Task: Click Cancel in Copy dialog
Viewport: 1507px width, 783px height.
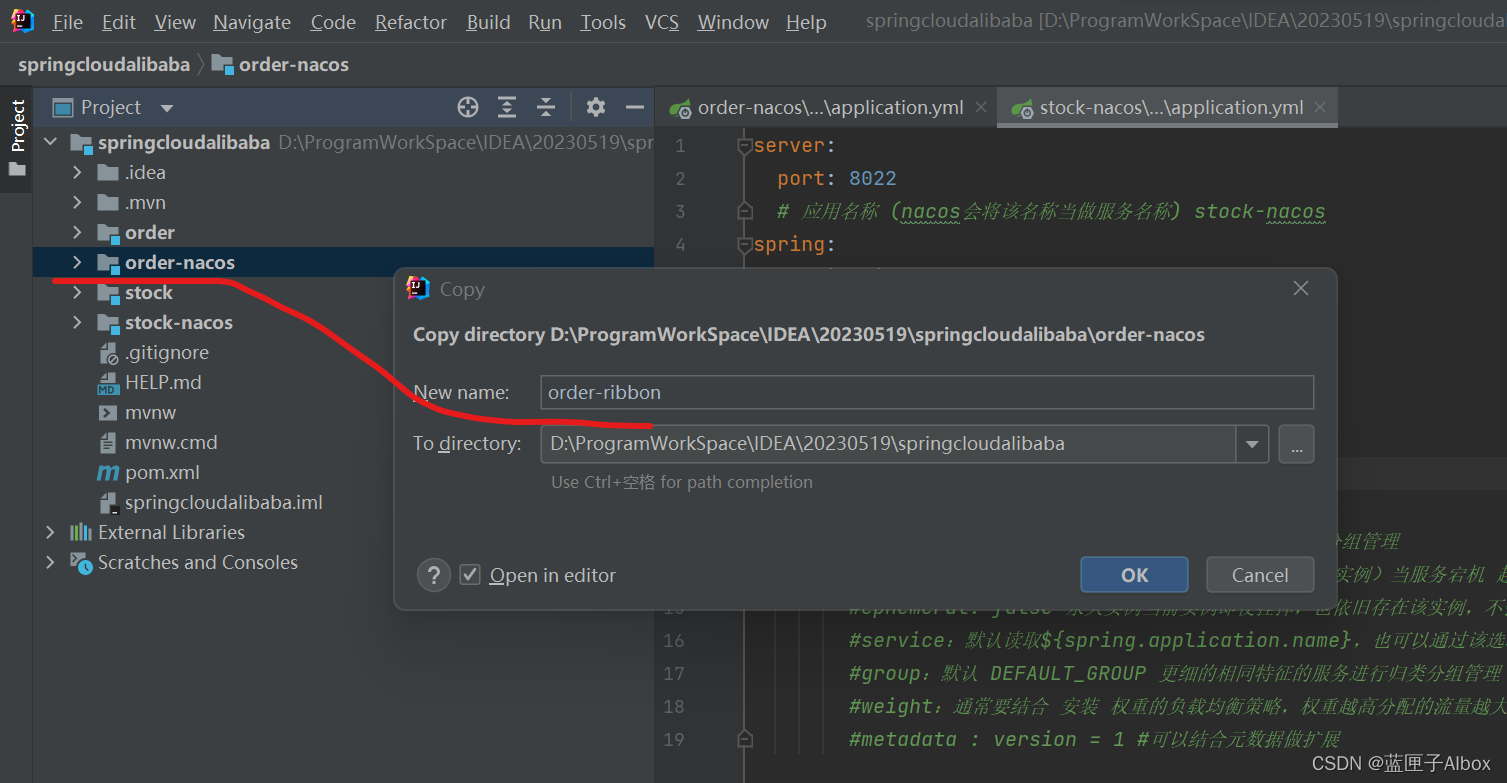Action: (x=1260, y=575)
